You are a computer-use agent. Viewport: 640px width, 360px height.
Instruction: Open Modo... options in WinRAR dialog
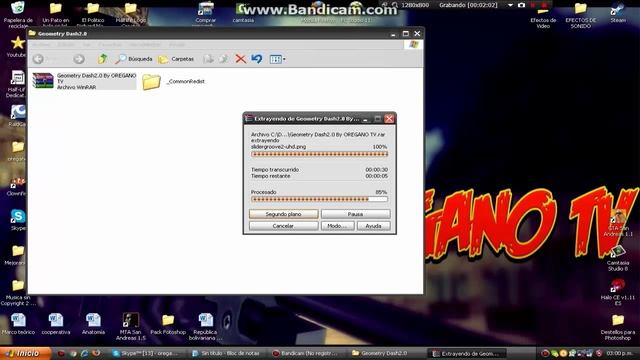pyautogui.click(x=337, y=226)
